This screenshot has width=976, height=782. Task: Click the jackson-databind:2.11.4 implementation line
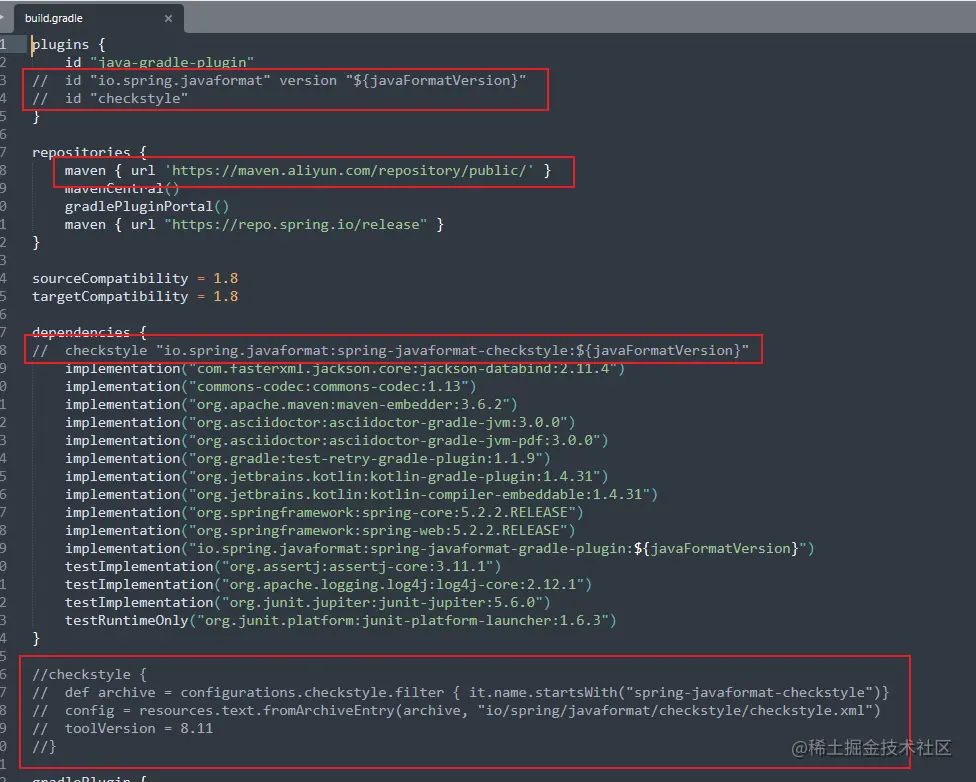(x=345, y=369)
